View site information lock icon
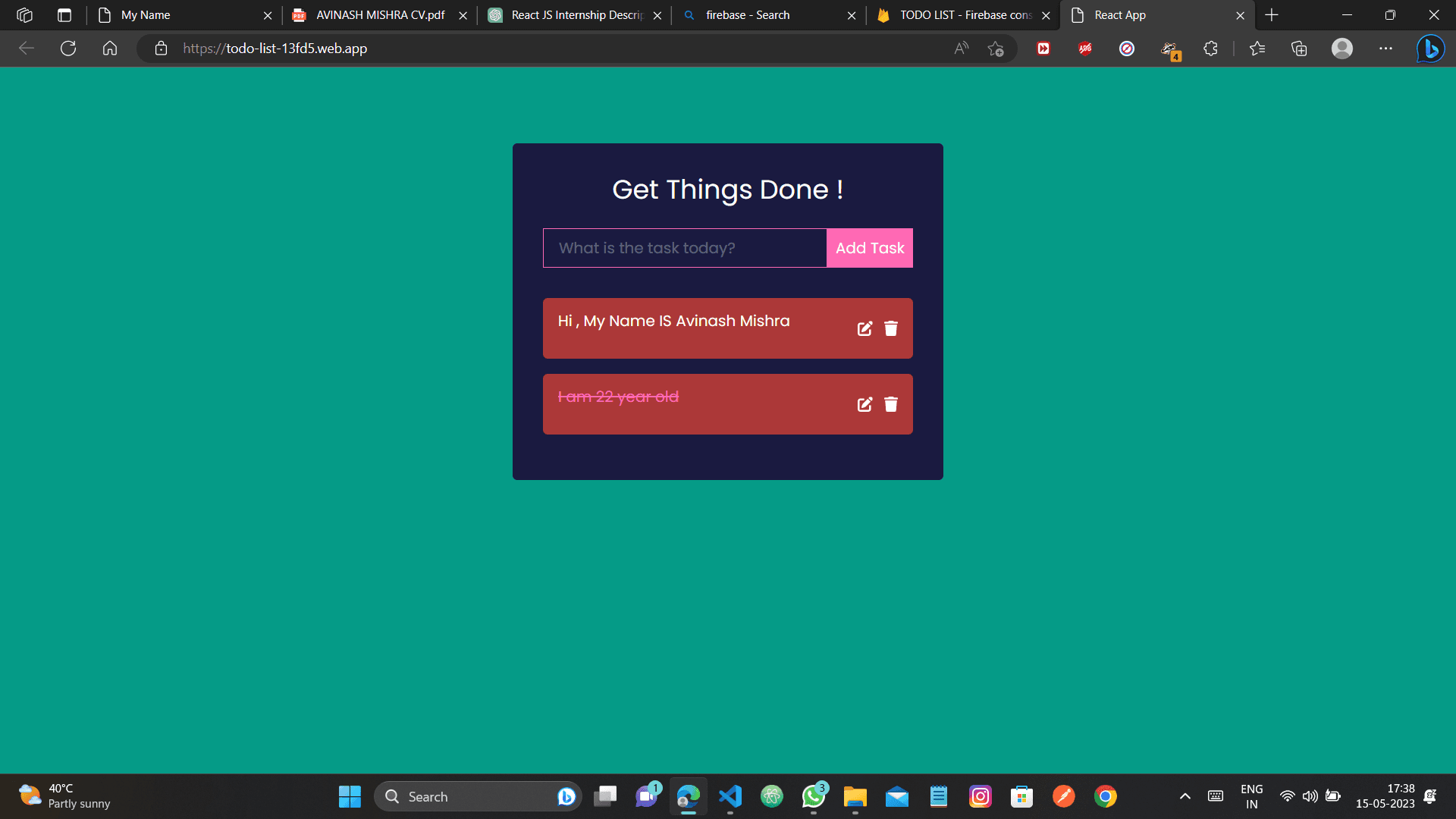 tap(161, 49)
